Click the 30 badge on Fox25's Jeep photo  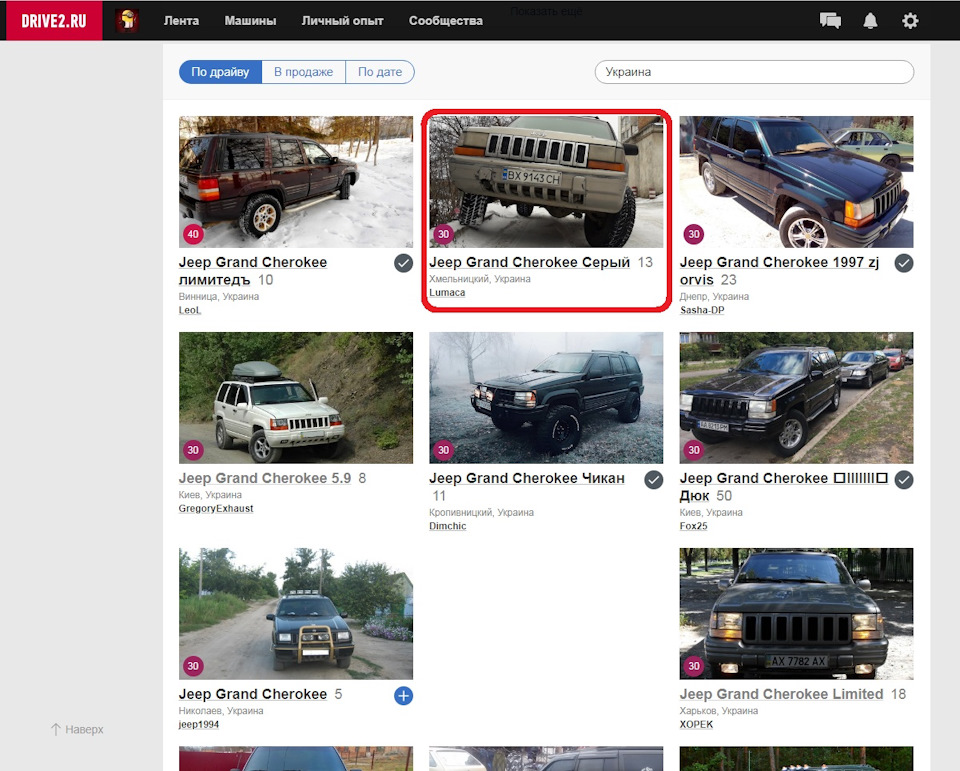click(694, 450)
